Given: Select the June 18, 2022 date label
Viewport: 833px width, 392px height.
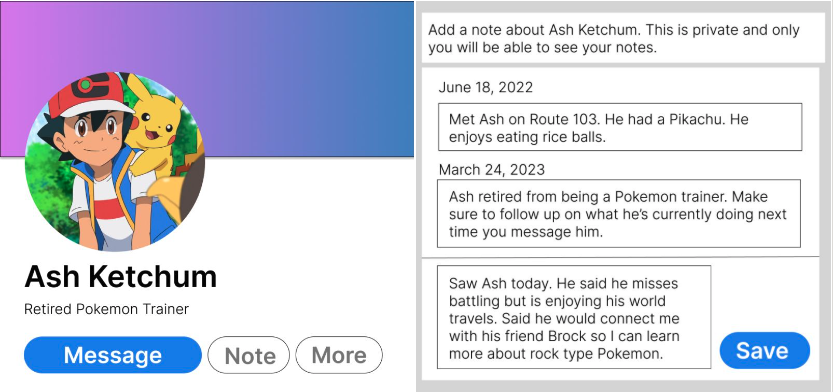Looking at the screenshot, I should [486, 87].
